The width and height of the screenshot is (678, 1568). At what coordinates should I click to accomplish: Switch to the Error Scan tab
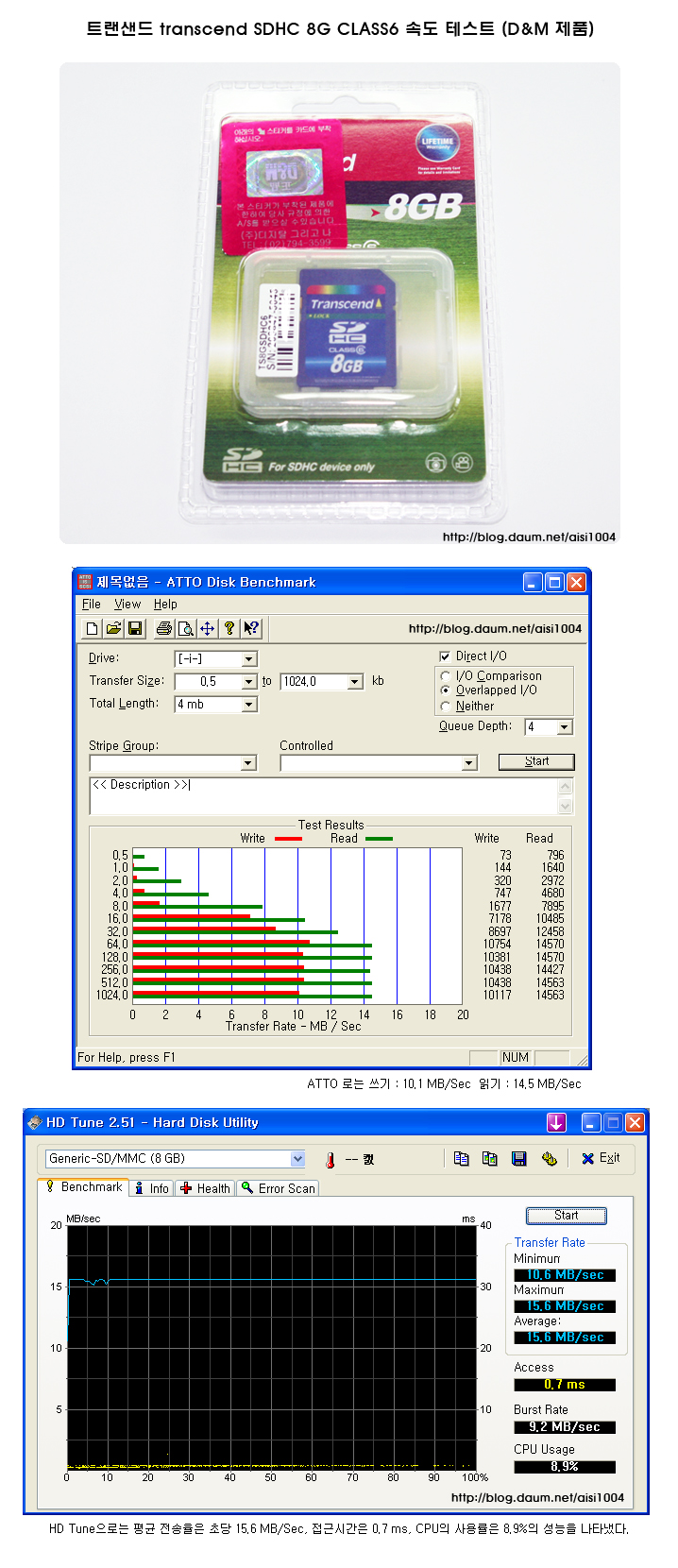(x=278, y=1189)
